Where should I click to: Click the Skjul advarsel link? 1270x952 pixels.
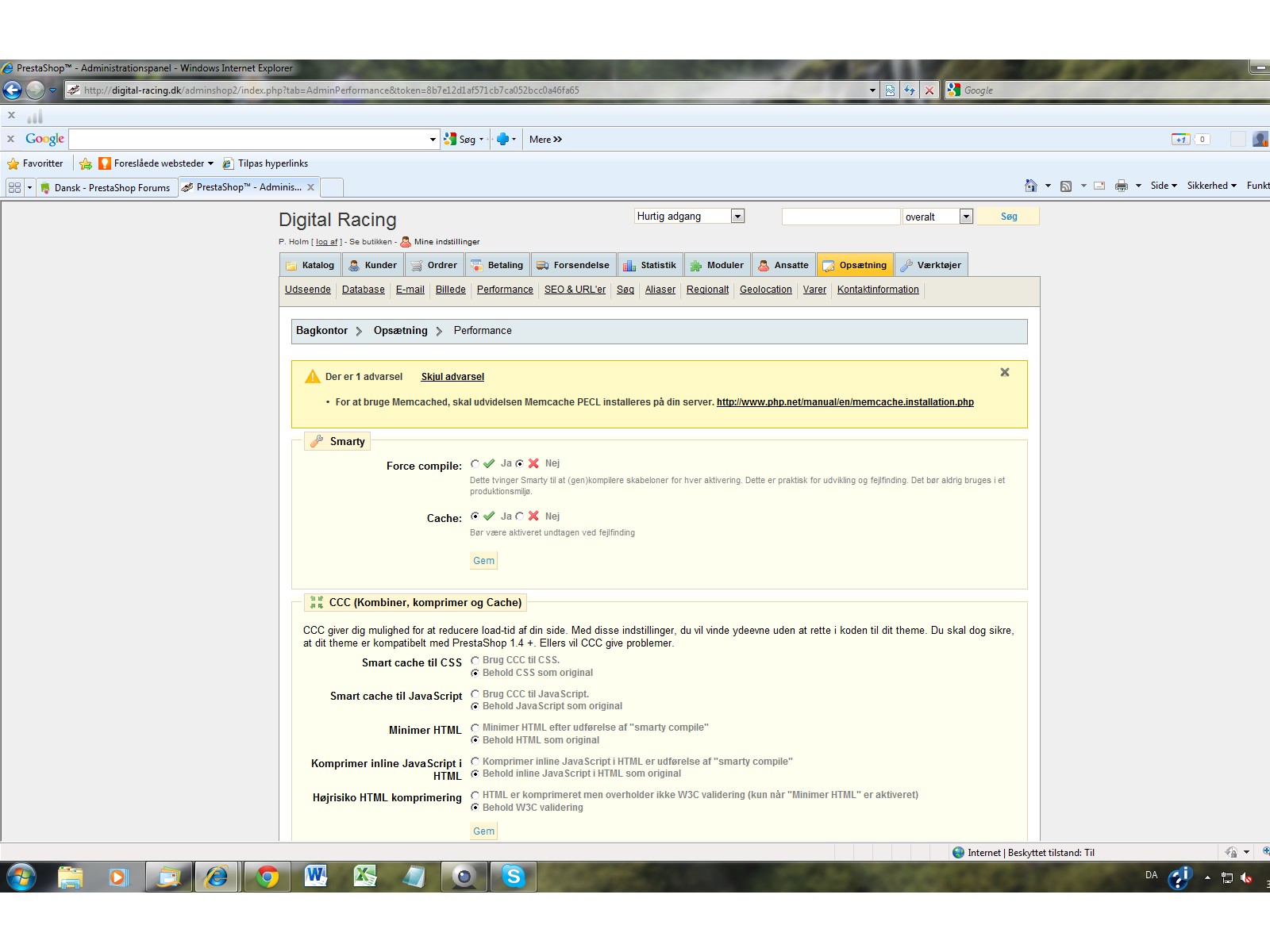click(x=452, y=377)
